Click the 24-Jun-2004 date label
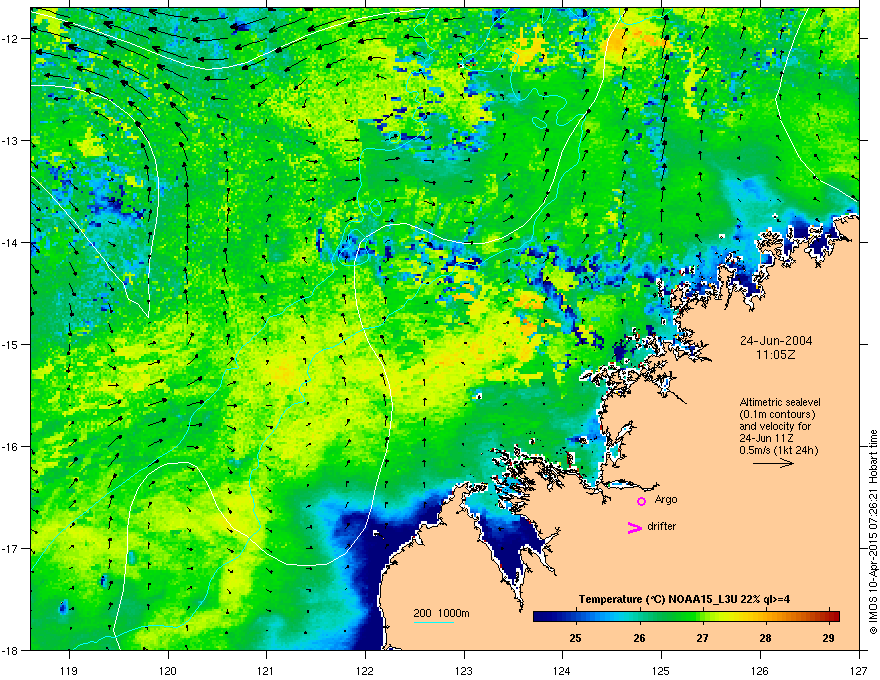This screenshot has height=680, width=880. 776,341
